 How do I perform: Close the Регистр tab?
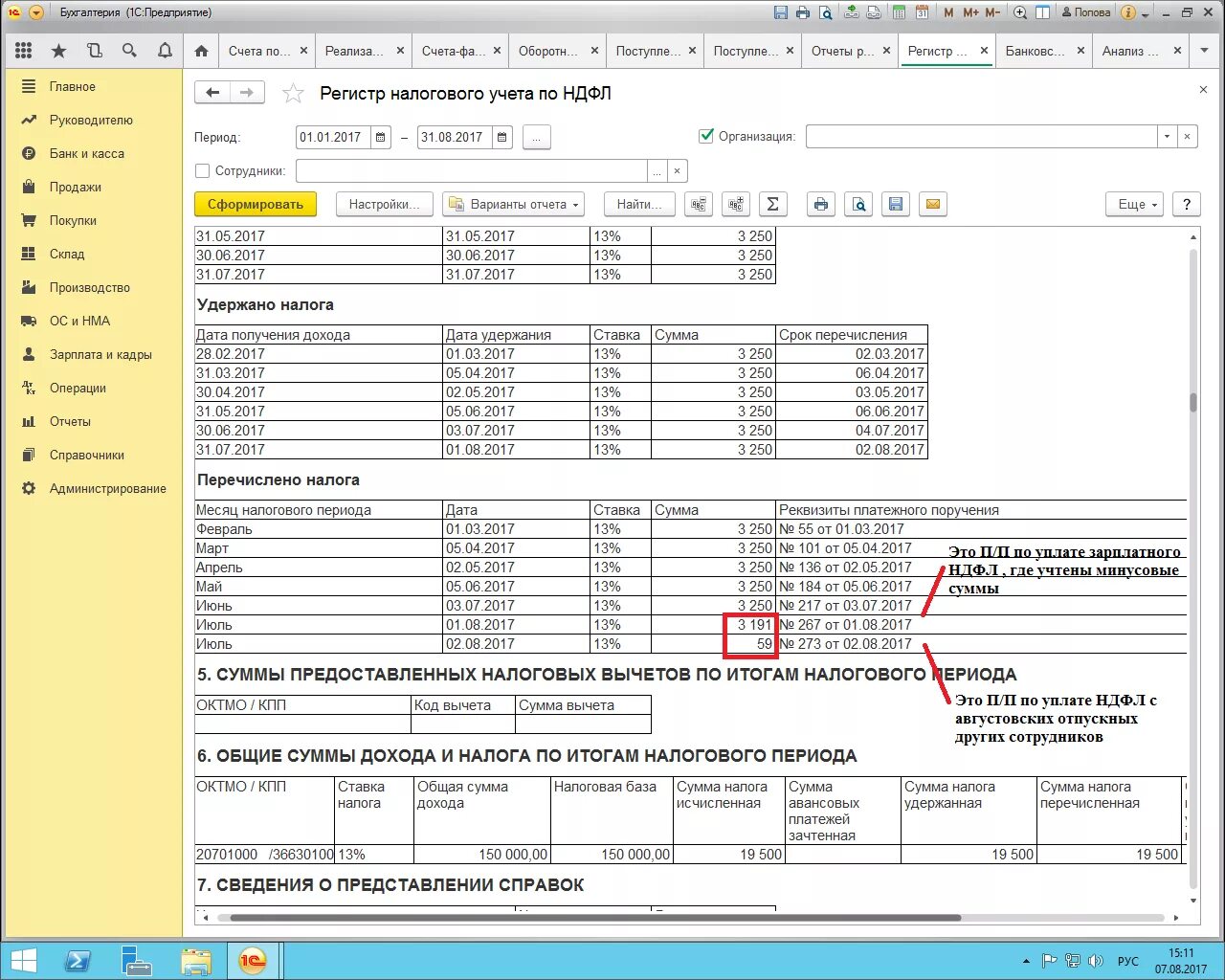[x=984, y=51]
